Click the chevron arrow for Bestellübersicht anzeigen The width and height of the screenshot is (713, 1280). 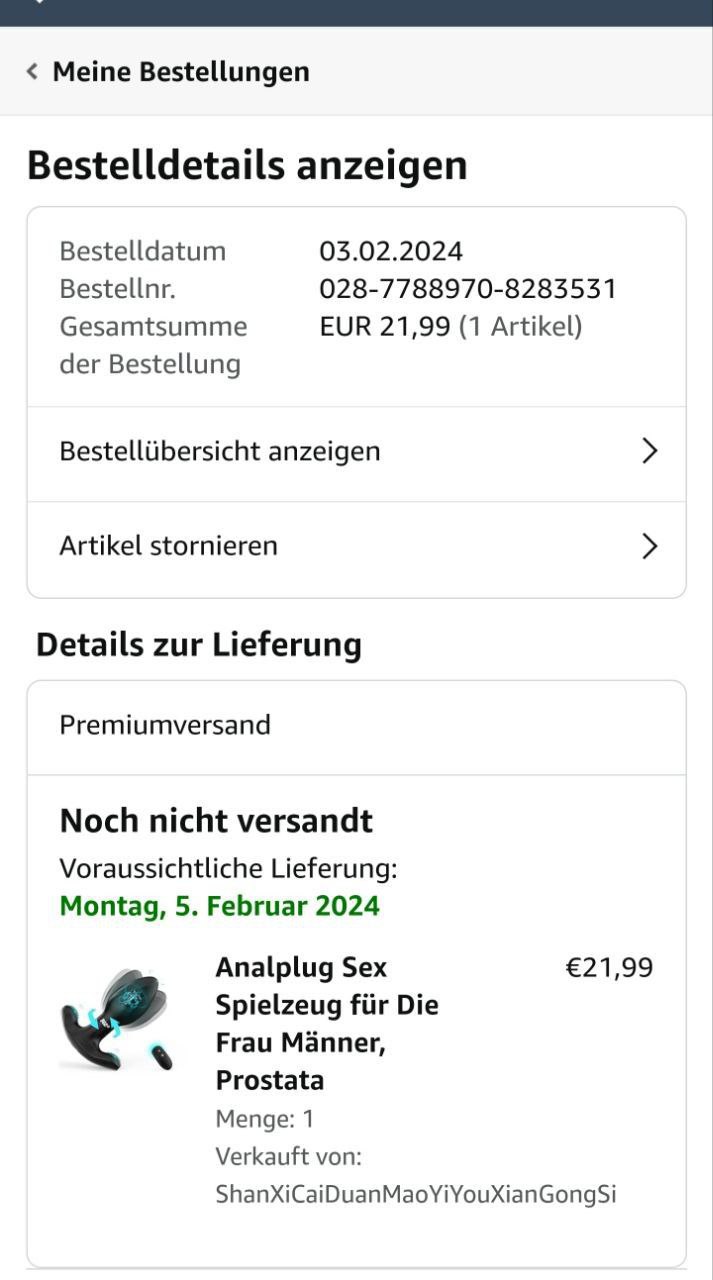650,451
